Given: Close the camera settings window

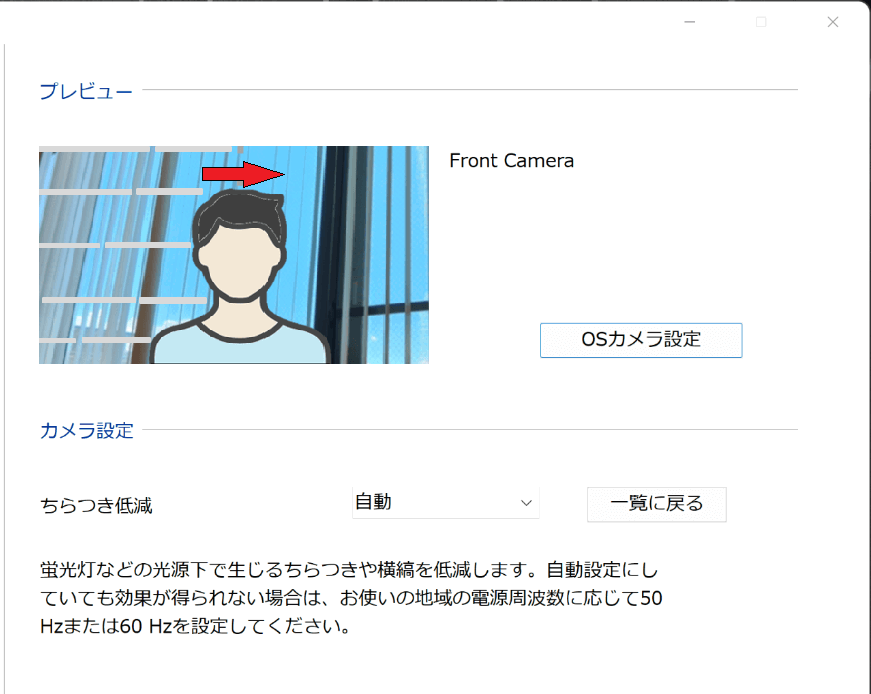Looking at the screenshot, I should 833,22.
